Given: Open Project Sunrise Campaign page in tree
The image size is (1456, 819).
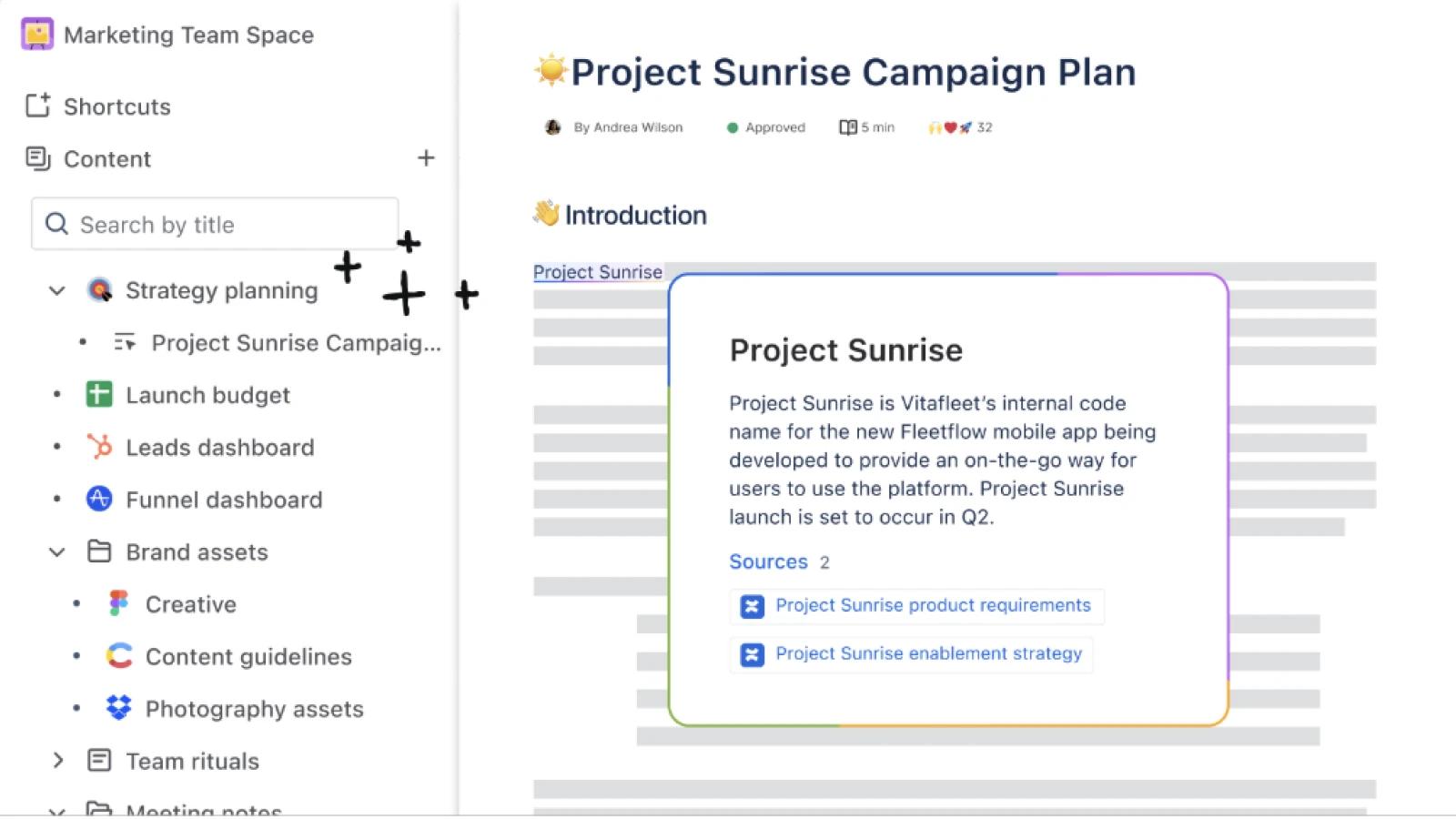Looking at the screenshot, I should coord(296,343).
